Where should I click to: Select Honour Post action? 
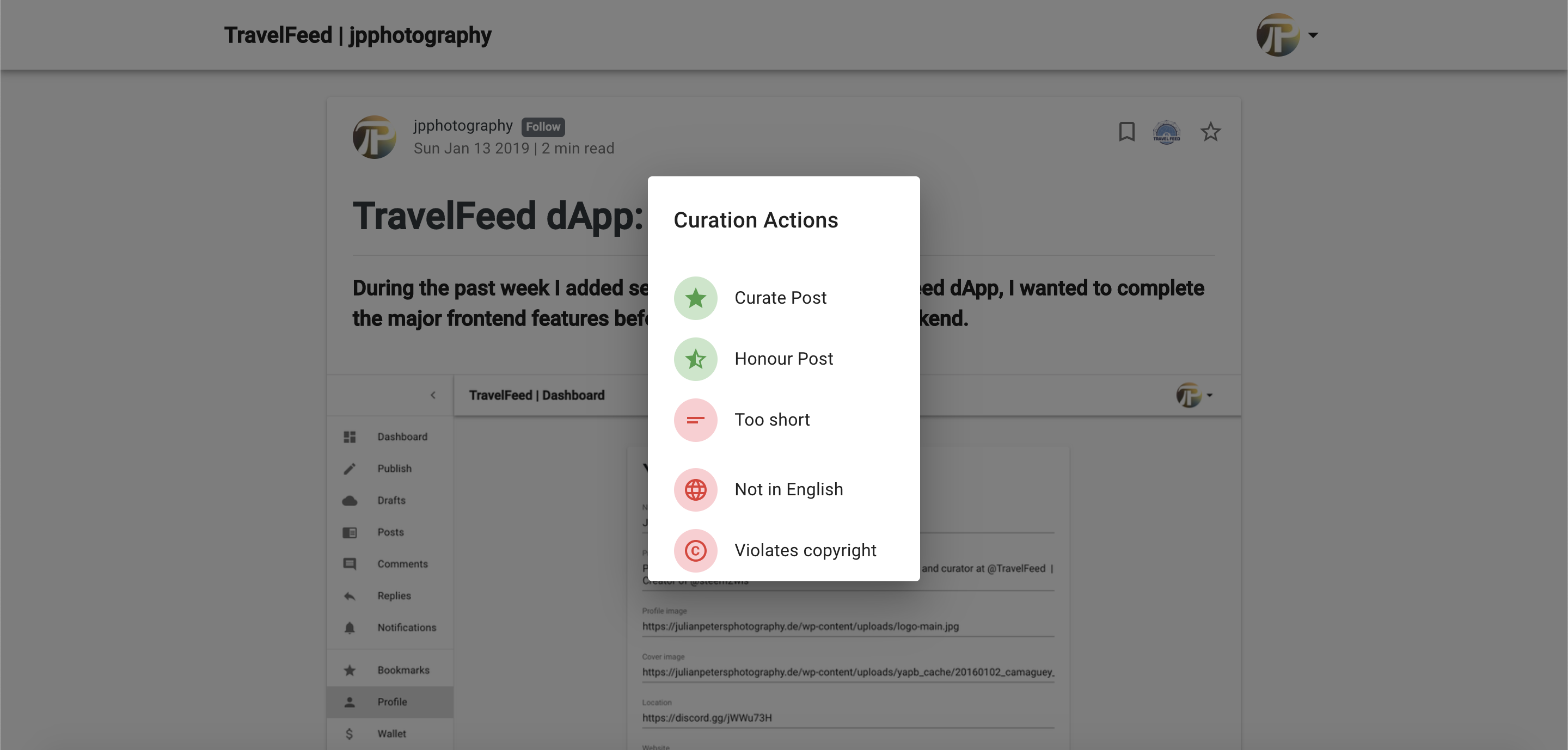pos(783,359)
